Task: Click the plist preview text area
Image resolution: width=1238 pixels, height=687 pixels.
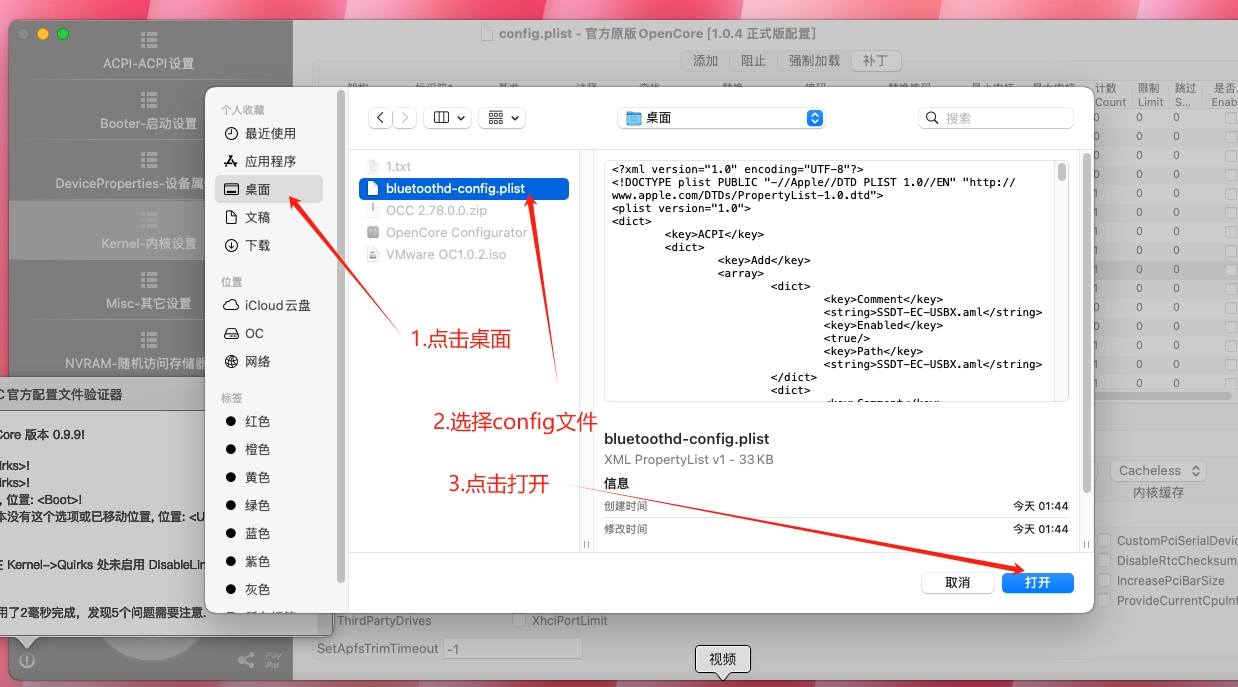Action: coord(830,281)
